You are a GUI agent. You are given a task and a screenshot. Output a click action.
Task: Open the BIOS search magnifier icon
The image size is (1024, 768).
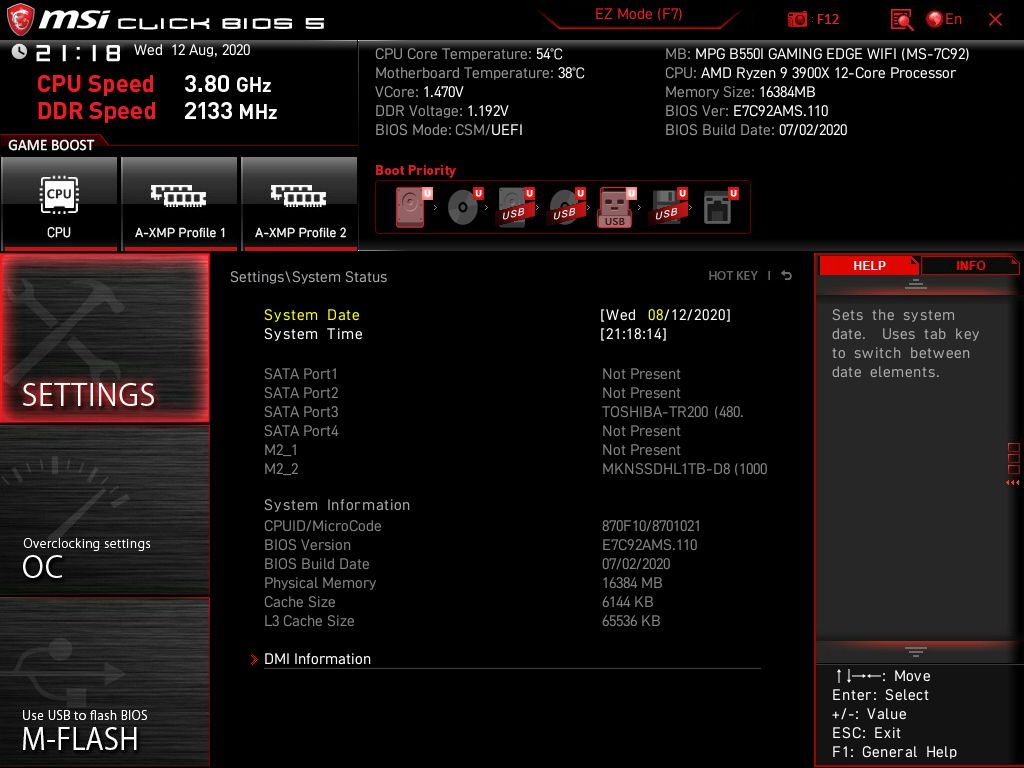(x=902, y=20)
